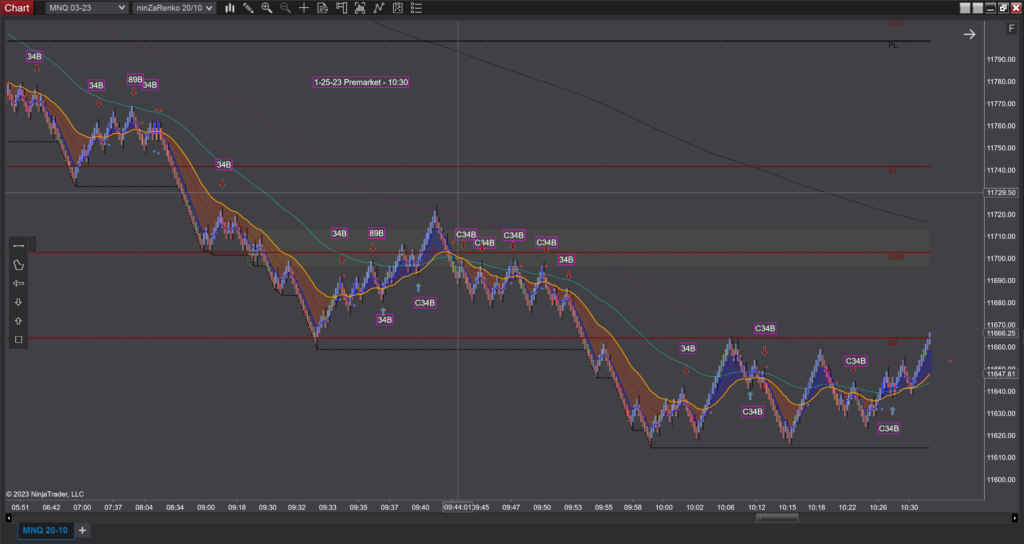The height and width of the screenshot is (544, 1024).
Task: Click the red S1 level label
Action: pos(893,170)
